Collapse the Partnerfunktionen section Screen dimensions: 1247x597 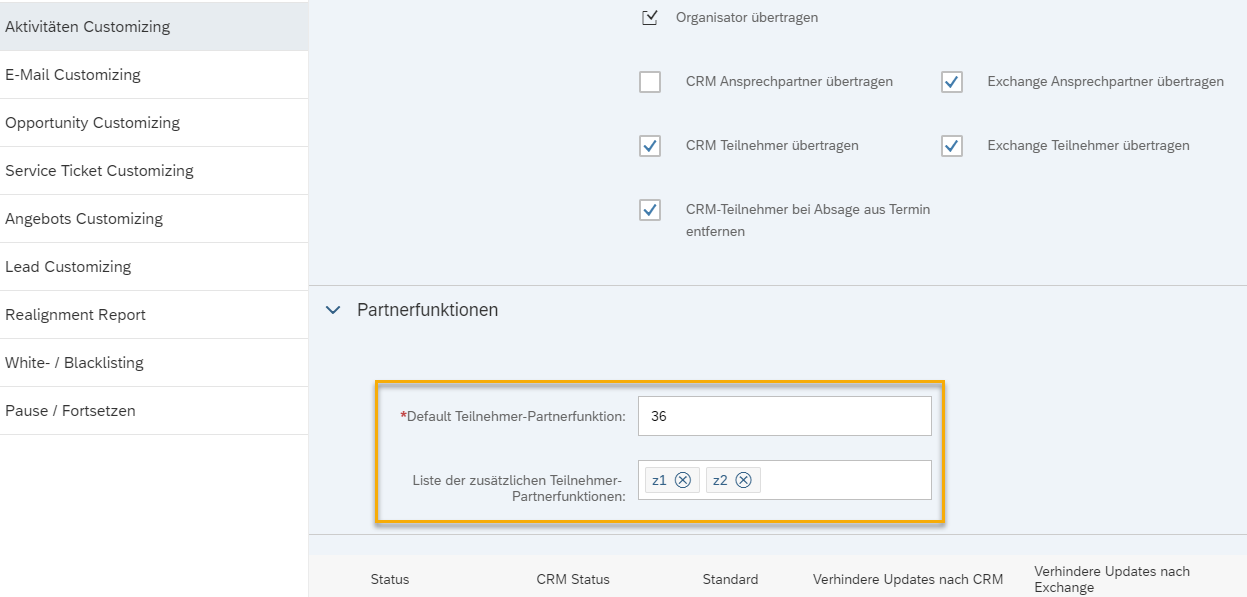pos(334,311)
